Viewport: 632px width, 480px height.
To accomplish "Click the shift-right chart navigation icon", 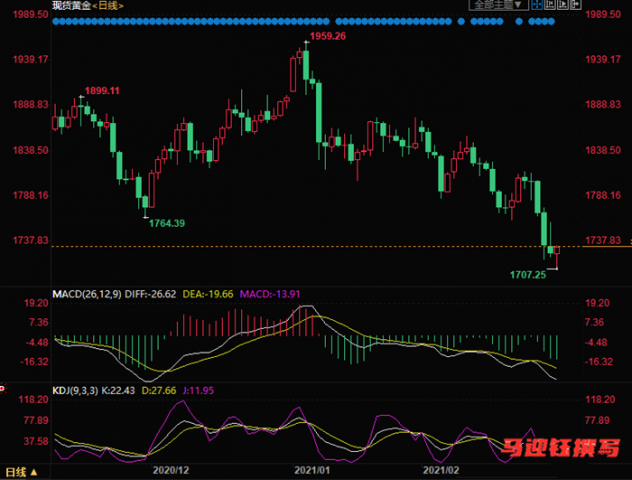I will pos(576,4).
